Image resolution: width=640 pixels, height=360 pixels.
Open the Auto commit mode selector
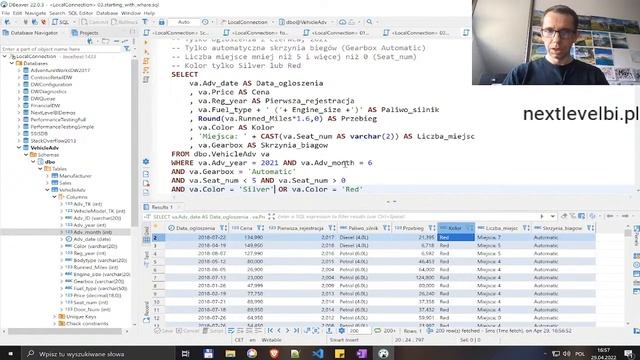tap(184, 22)
